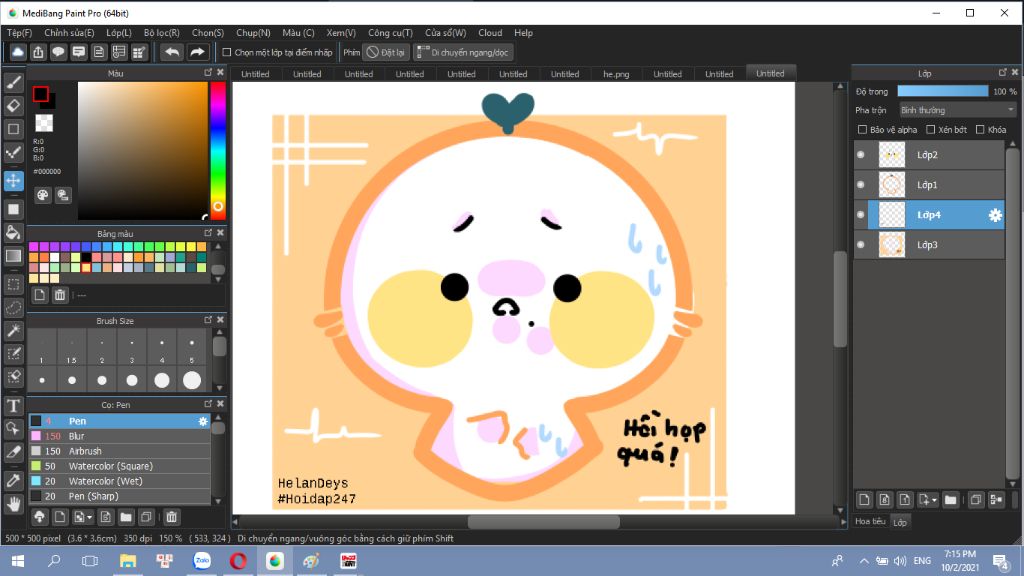Adjust 'Độ trong' opacity slider
The height and width of the screenshot is (576, 1024).
[x=942, y=91]
